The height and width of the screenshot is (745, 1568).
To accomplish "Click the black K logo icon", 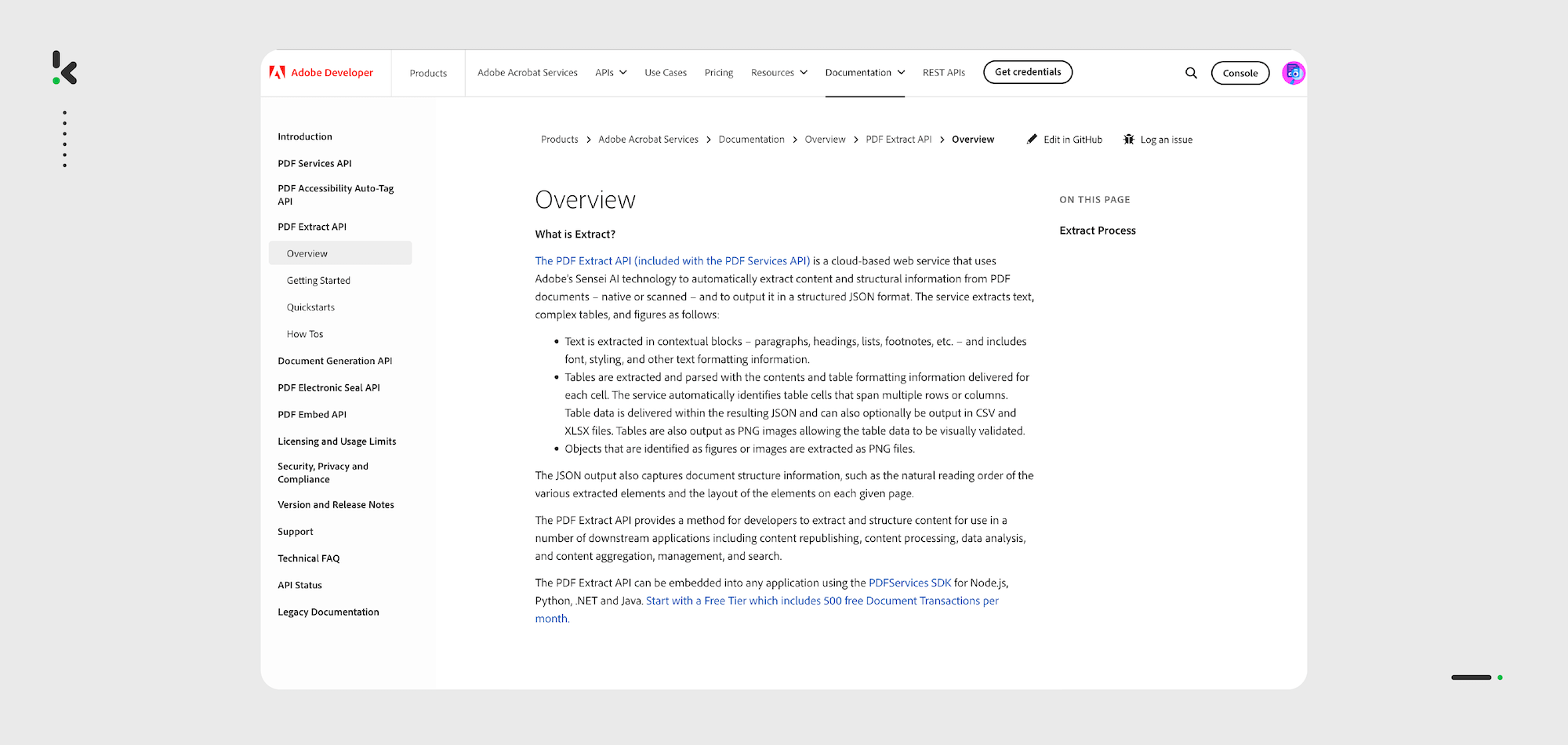I will point(65,68).
